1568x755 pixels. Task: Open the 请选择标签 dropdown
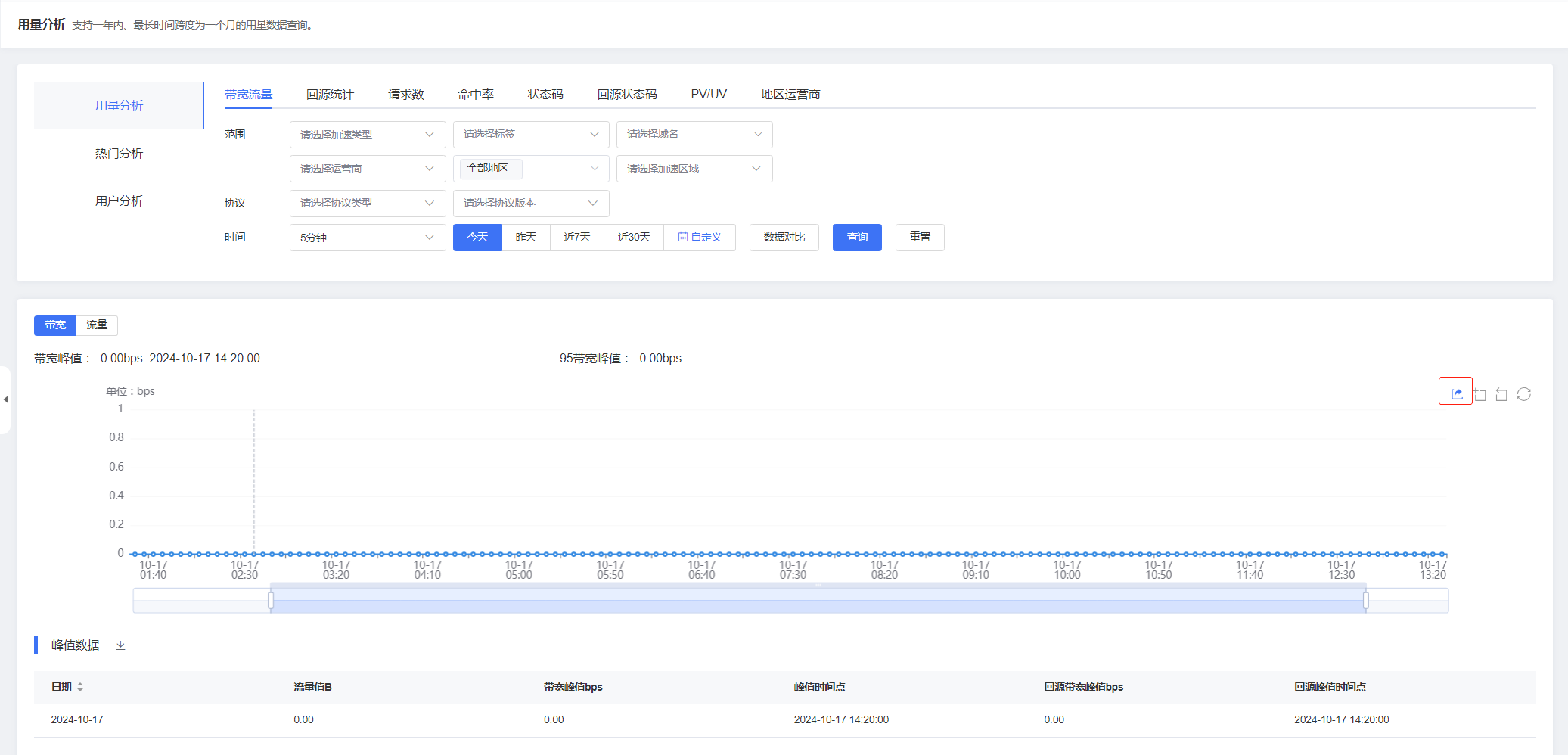pos(531,135)
